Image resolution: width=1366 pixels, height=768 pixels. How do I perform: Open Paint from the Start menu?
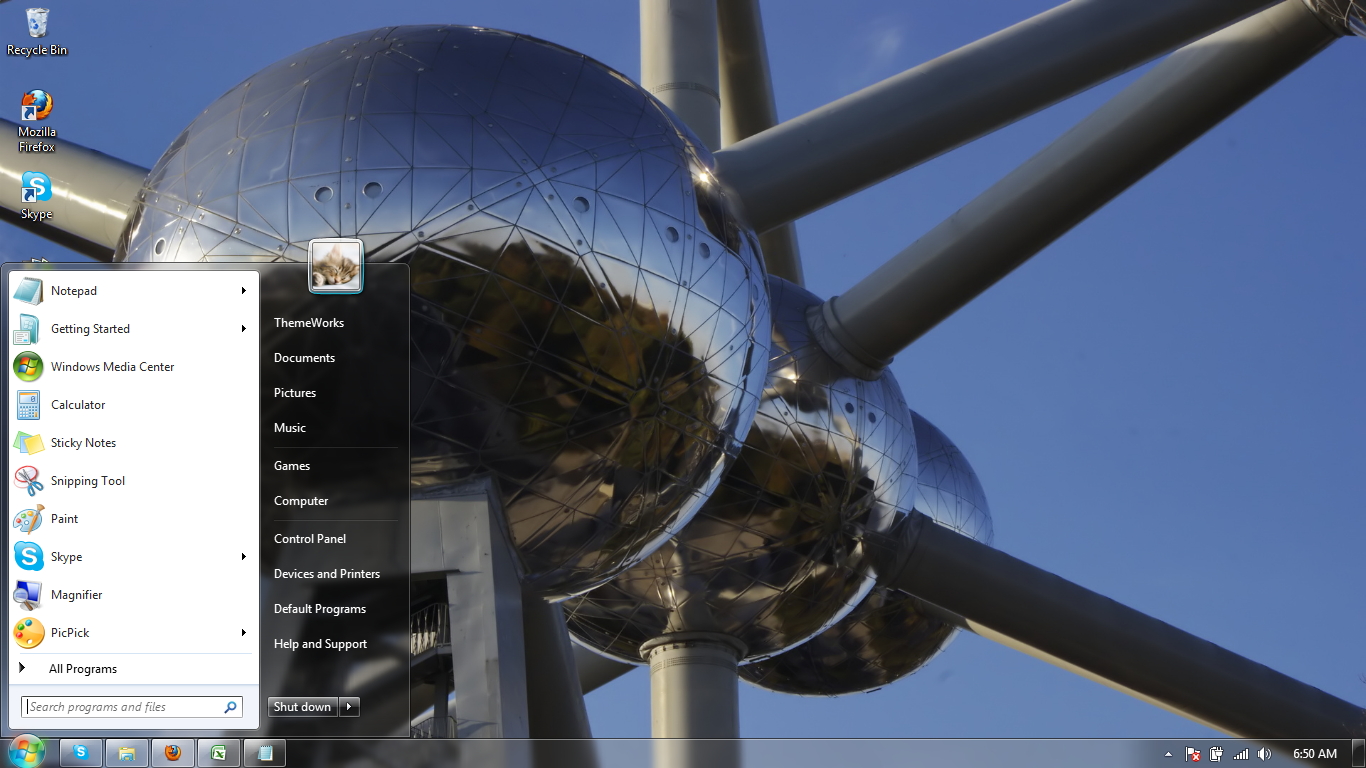pos(64,519)
